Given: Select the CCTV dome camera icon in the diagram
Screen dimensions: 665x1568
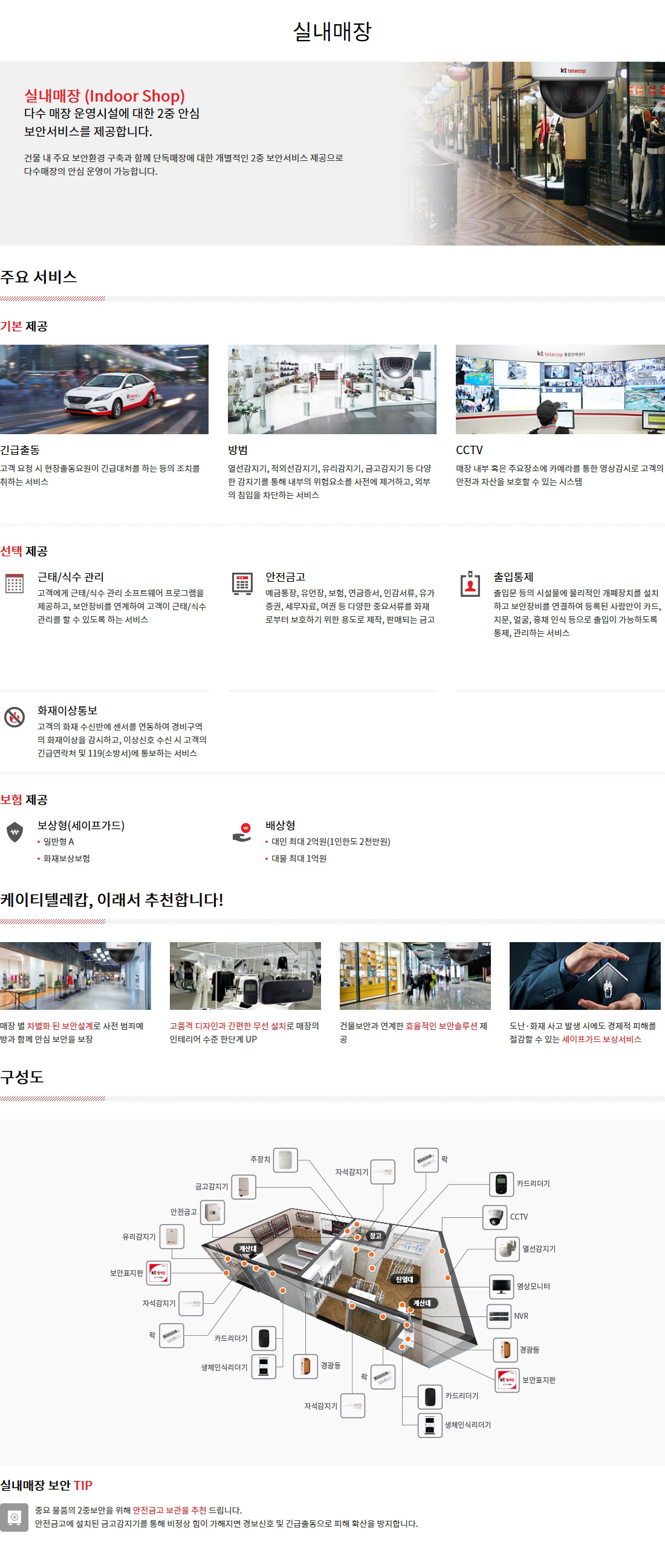Looking at the screenshot, I should click(495, 1217).
